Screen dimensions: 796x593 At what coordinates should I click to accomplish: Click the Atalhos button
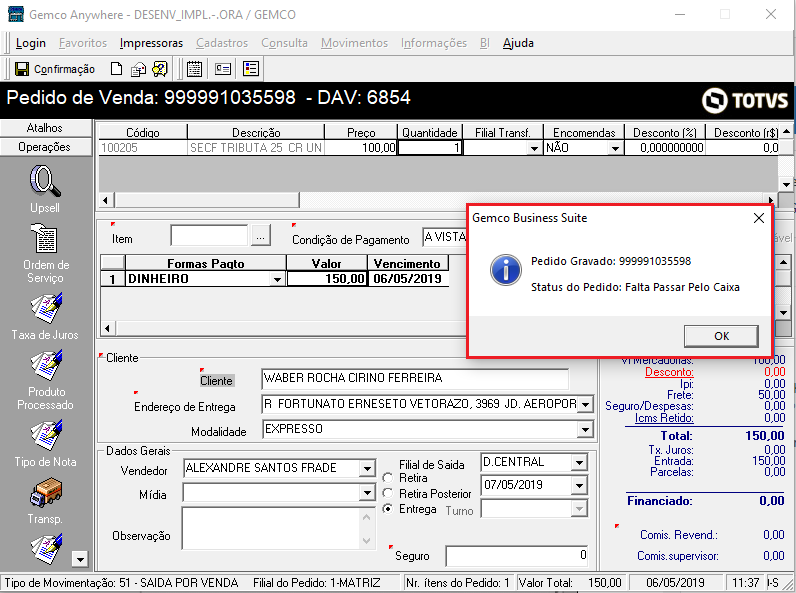[46, 128]
